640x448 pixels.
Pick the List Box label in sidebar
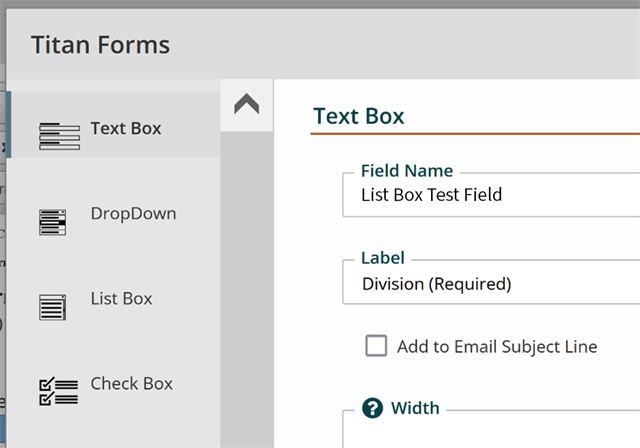coord(121,299)
